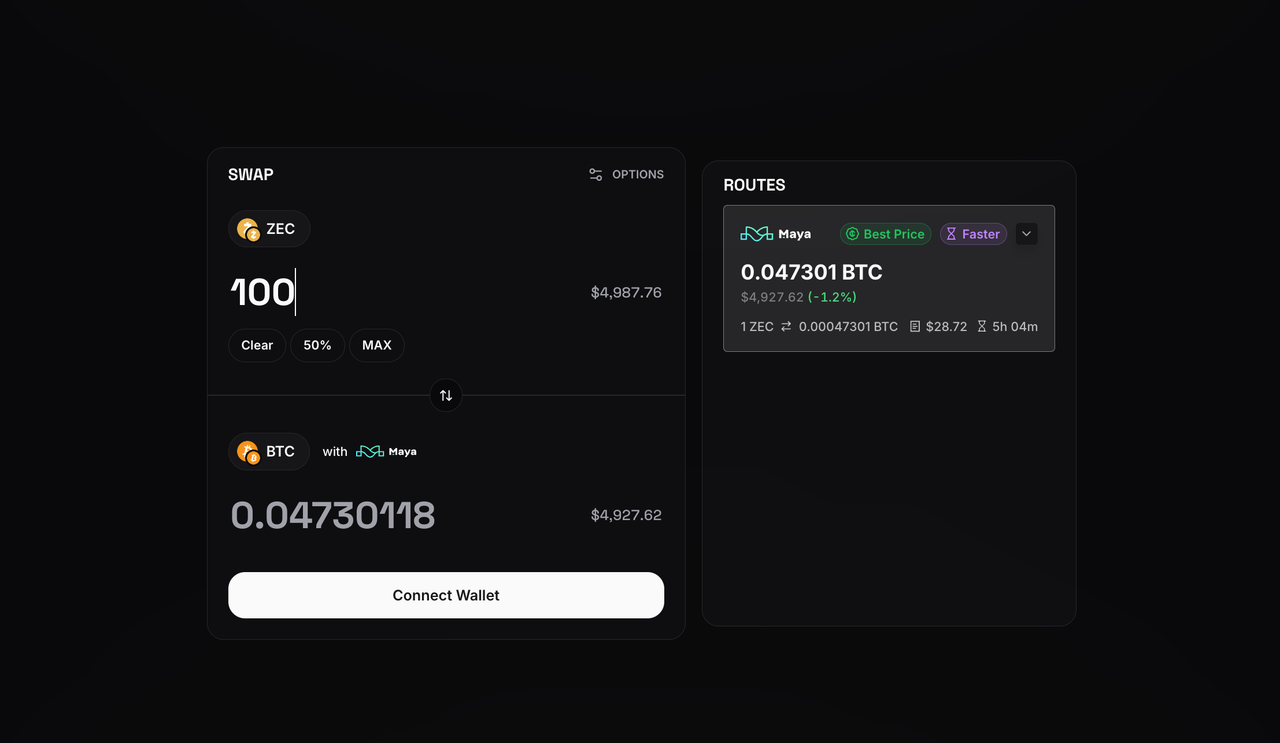Click the MAX amount button
Viewport: 1280px width, 743px height.
coord(377,345)
